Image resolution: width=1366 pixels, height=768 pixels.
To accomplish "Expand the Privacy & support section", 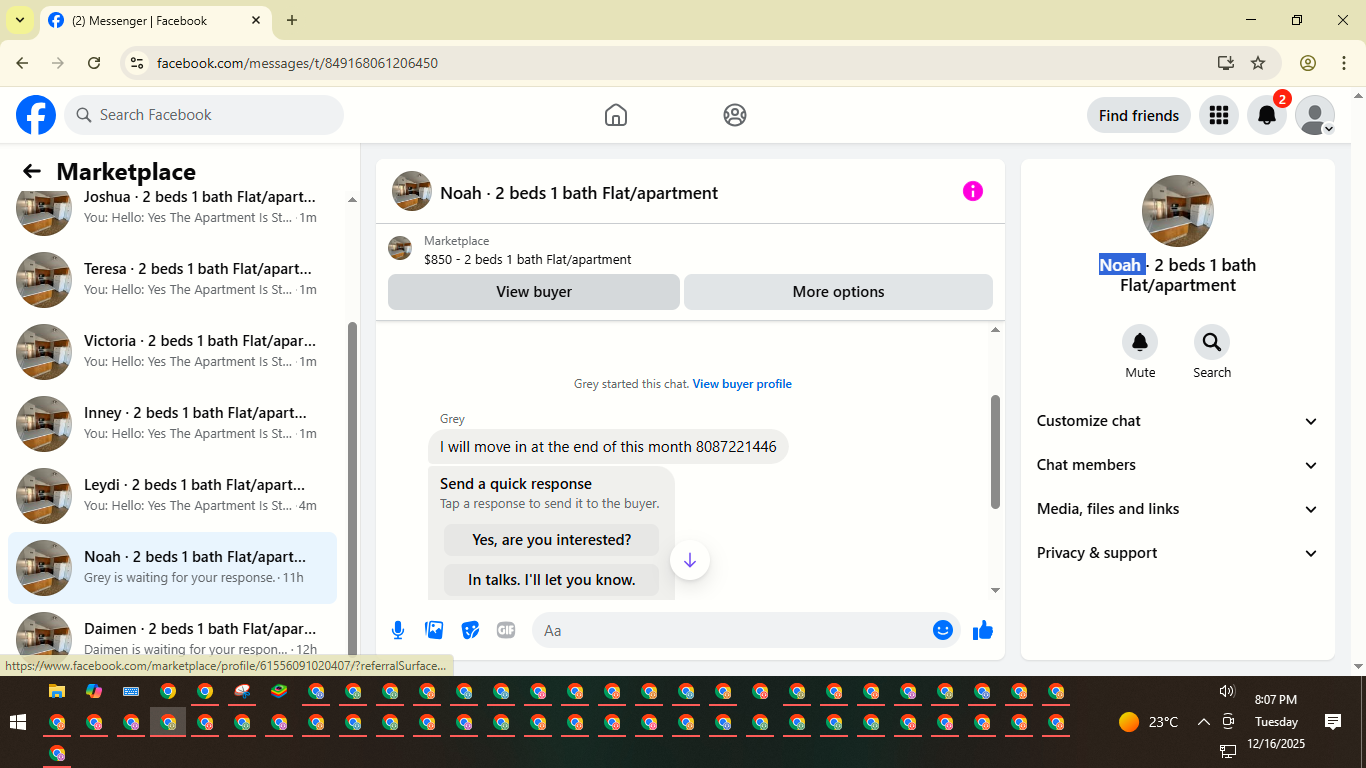I will [x=1178, y=553].
